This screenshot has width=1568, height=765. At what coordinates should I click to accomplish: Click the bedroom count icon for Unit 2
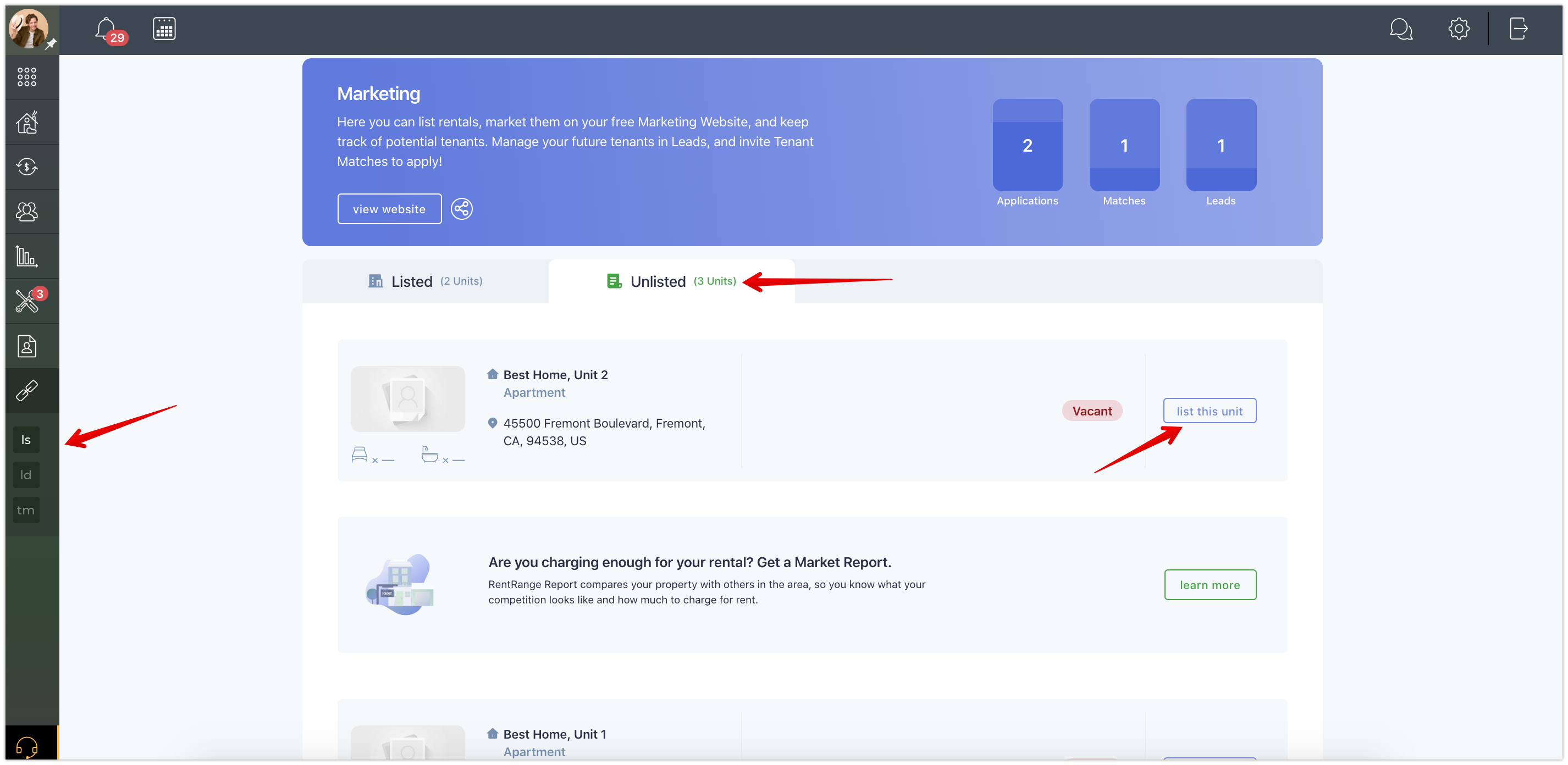point(360,454)
